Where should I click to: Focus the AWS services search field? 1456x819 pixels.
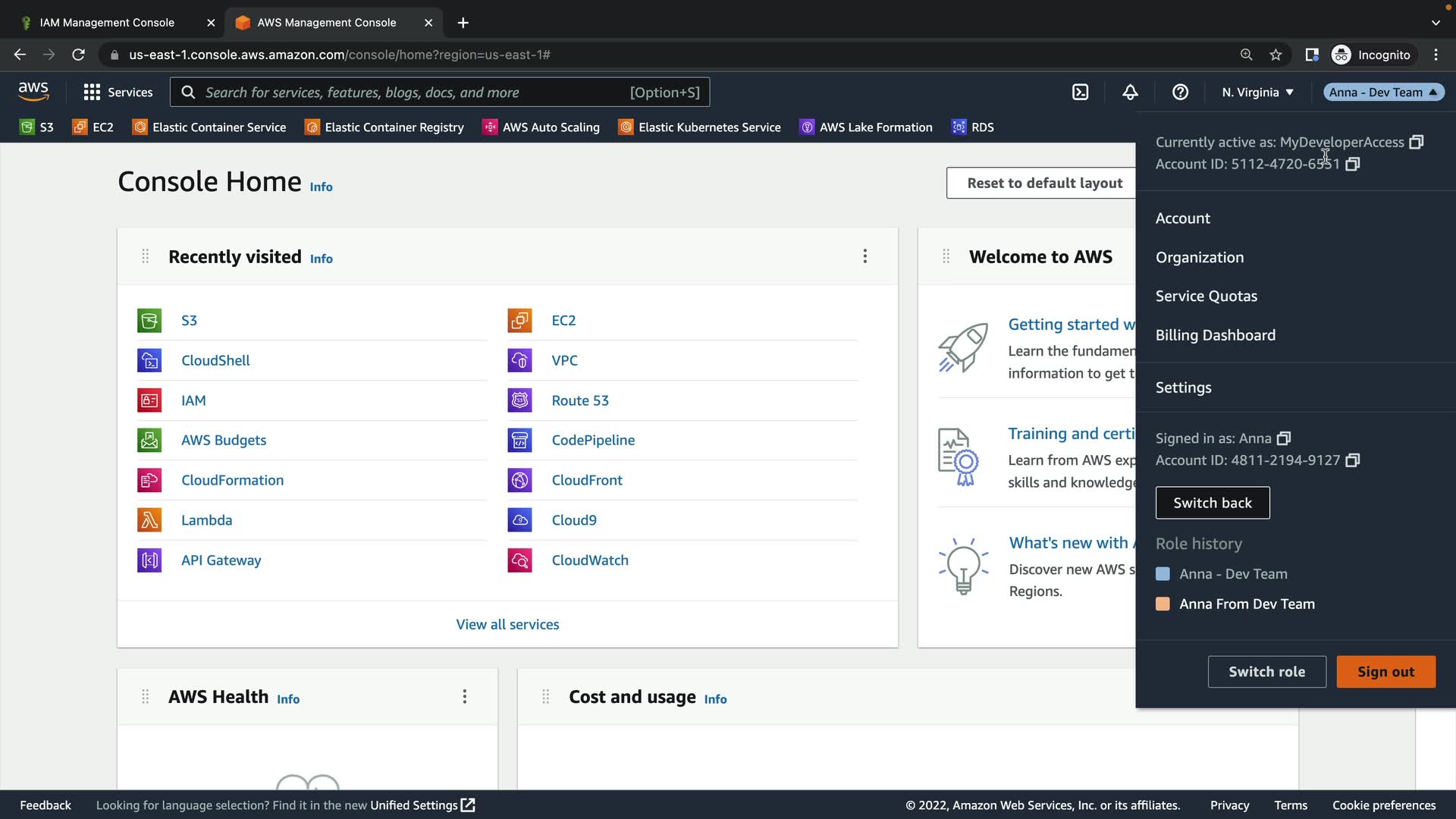tap(413, 93)
